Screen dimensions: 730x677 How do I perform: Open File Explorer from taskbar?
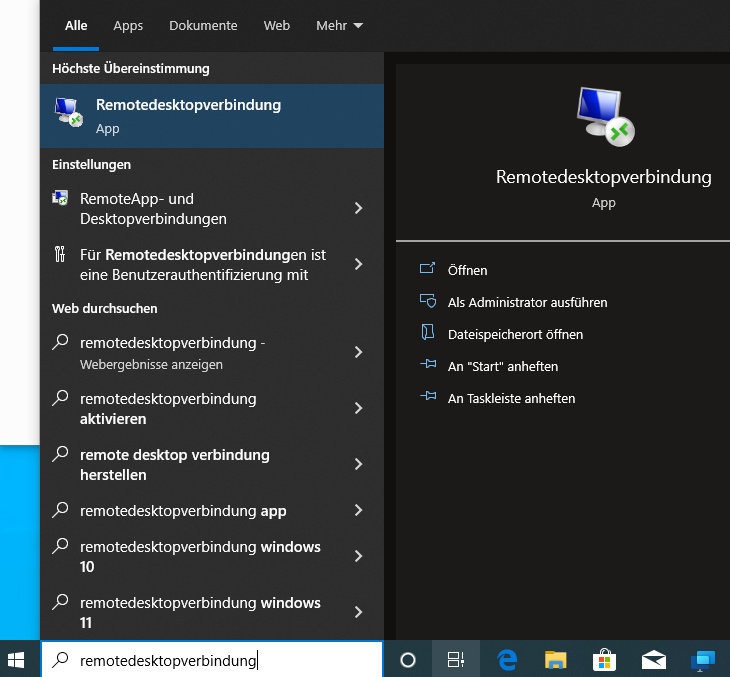(556, 660)
